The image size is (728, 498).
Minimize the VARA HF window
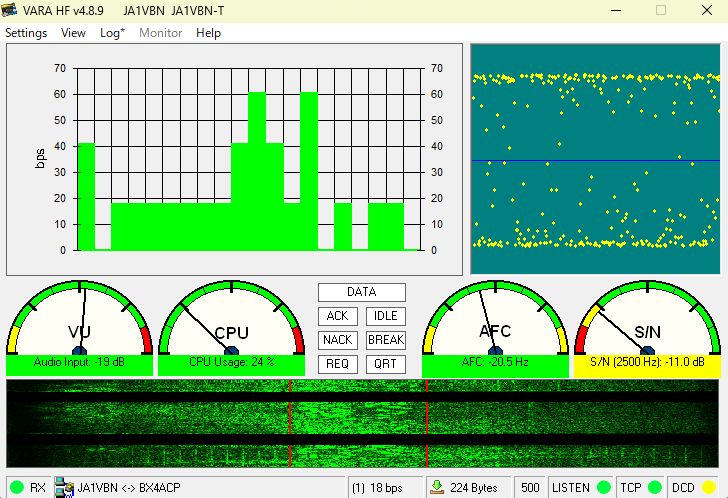[616, 10]
